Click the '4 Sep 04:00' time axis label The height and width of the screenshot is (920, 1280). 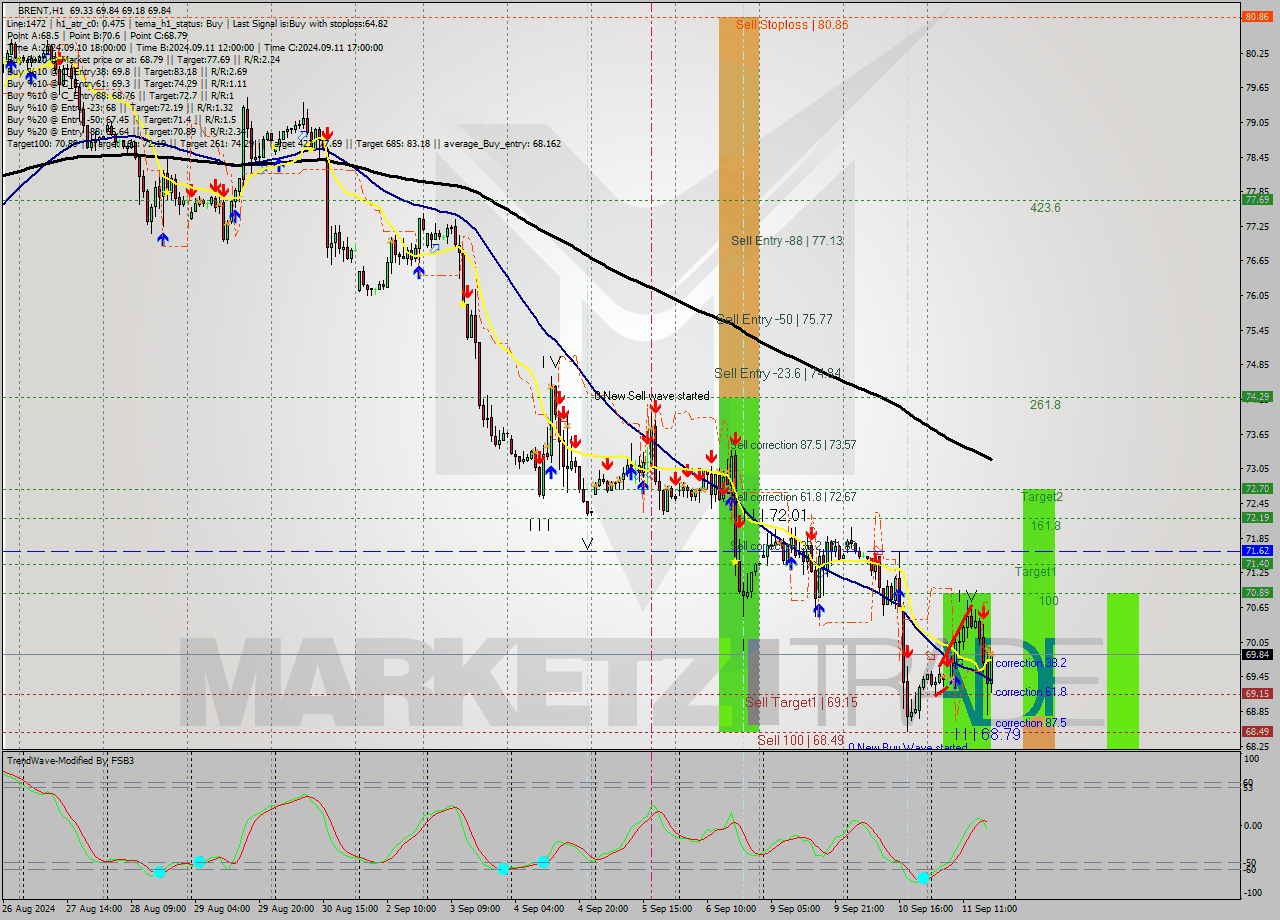point(537,909)
